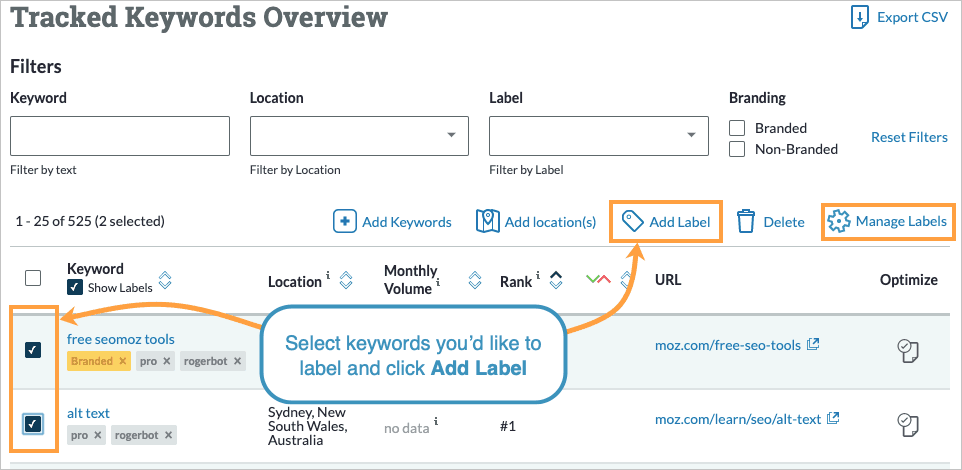Click Optimize icon for alt text row
This screenshot has width=962, height=470.
pos(907,423)
